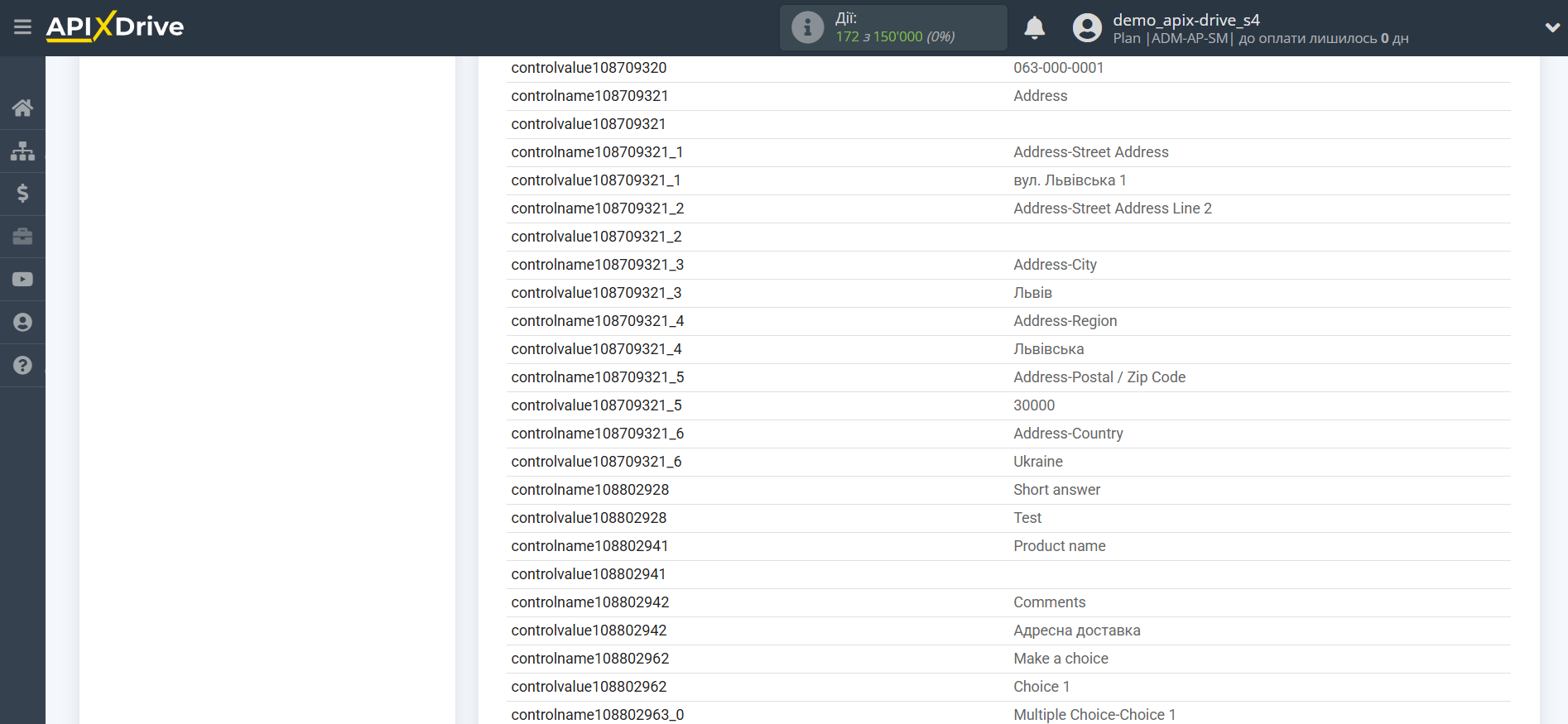The image size is (1568, 724).
Task: Click the demo_apix-drive_s4 username
Action: click(1186, 20)
